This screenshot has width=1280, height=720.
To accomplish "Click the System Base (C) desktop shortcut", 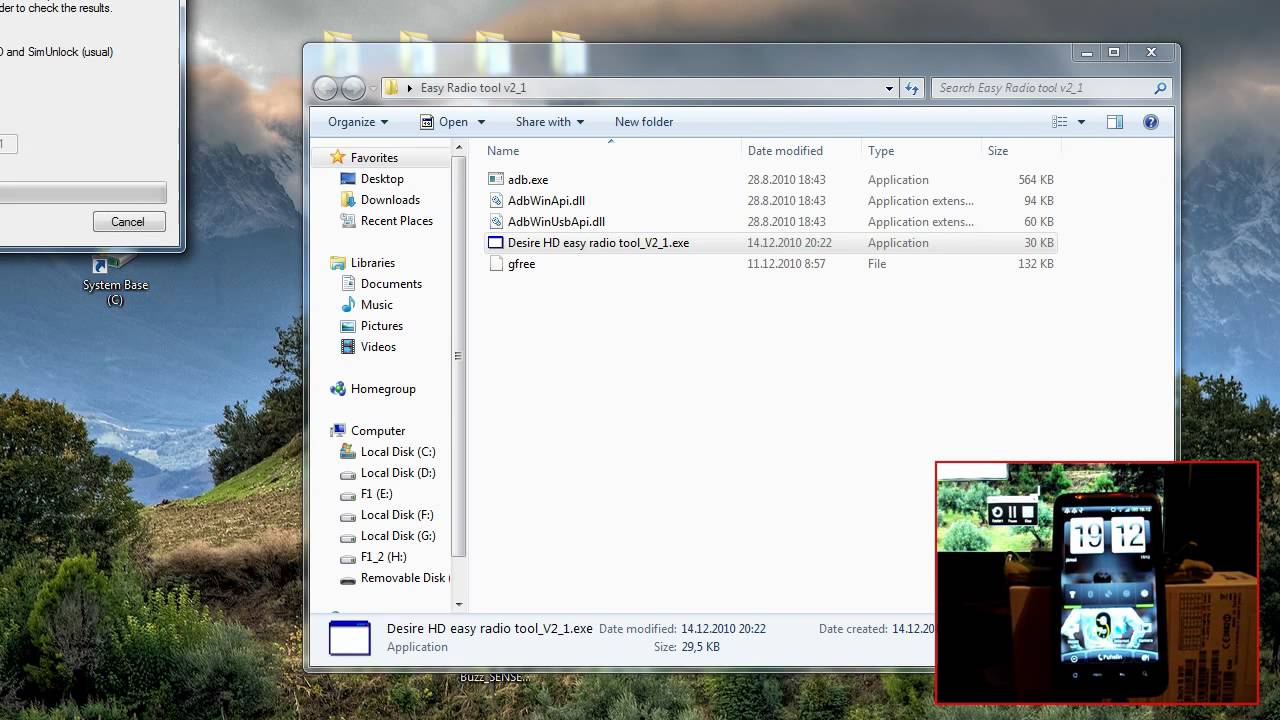I will 115,281.
